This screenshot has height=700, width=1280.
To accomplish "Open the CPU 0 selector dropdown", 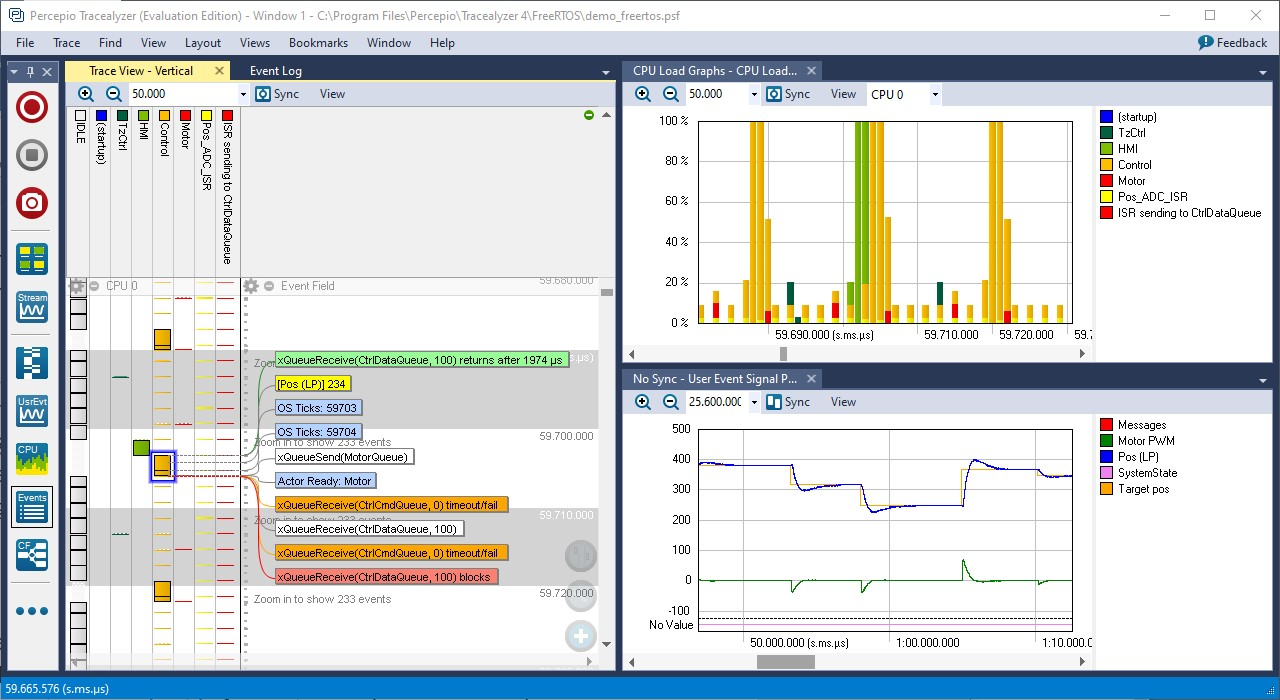I will click(935, 94).
